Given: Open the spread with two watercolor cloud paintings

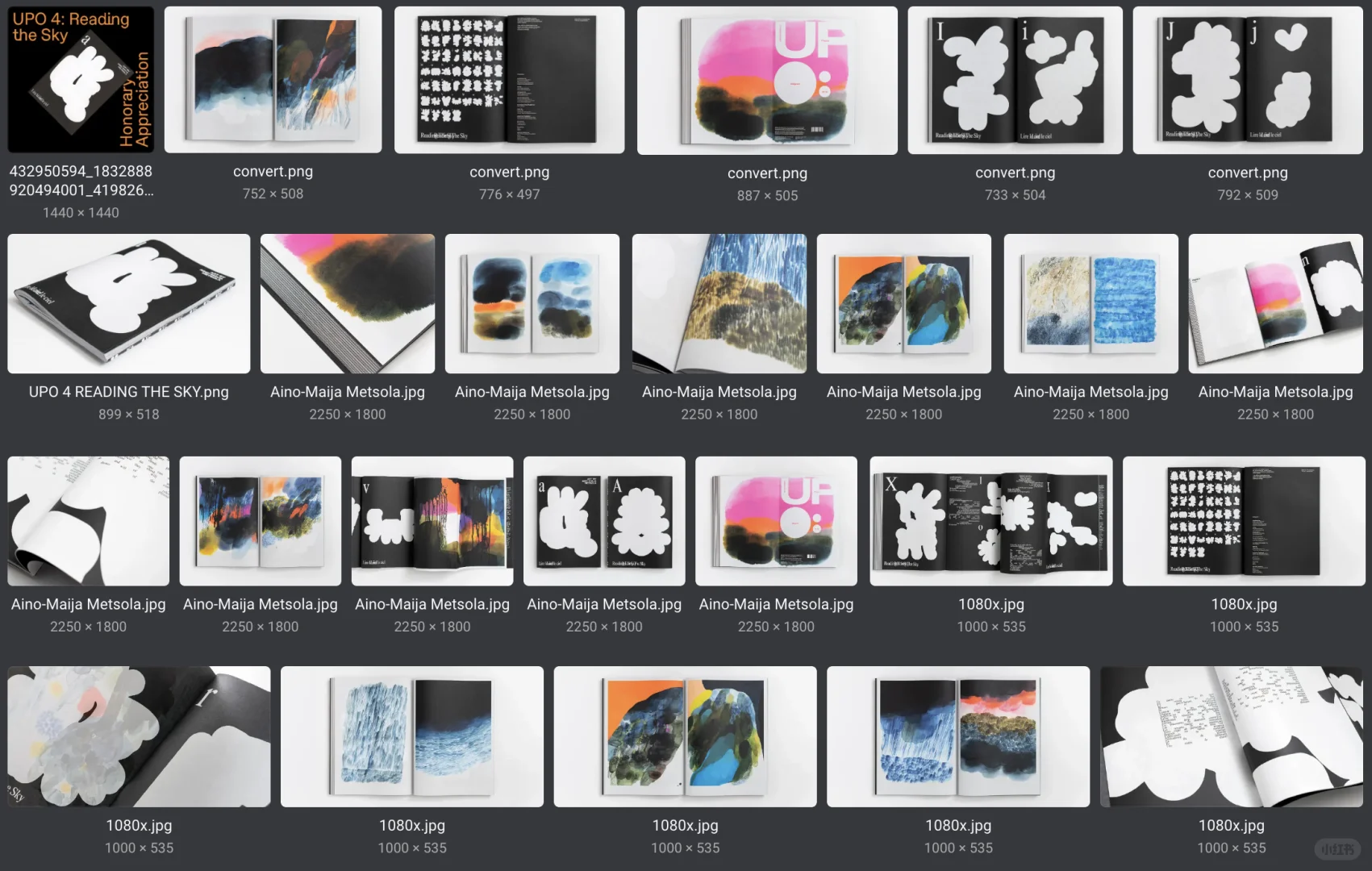Looking at the screenshot, I should 532,304.
